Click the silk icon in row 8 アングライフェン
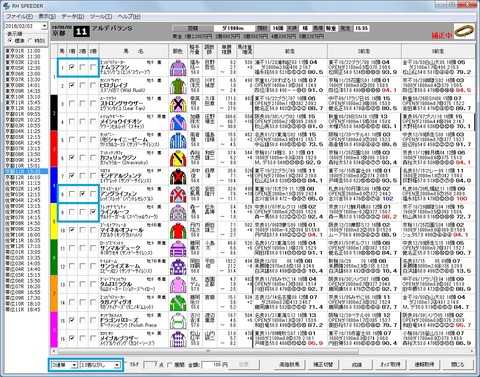The width and height of the screenshot is (480, 377). [x=178, y=194]
